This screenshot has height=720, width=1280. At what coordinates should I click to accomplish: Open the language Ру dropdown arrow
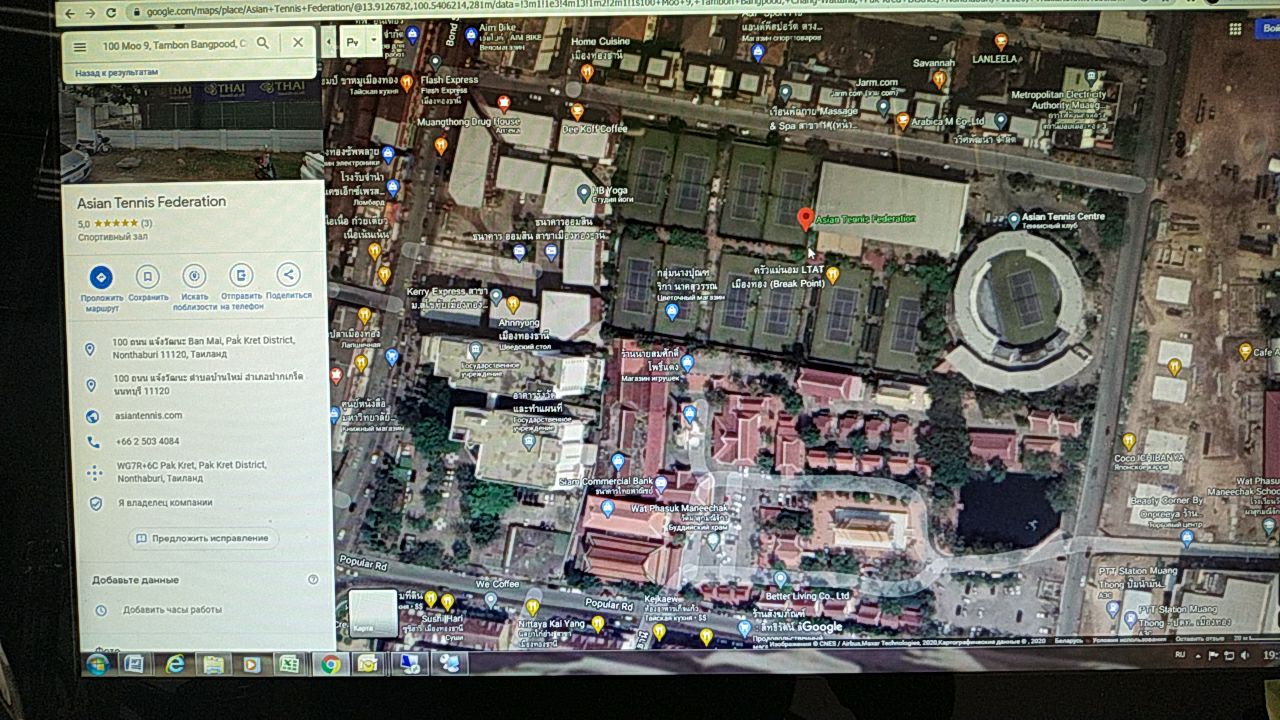(373, 42)
